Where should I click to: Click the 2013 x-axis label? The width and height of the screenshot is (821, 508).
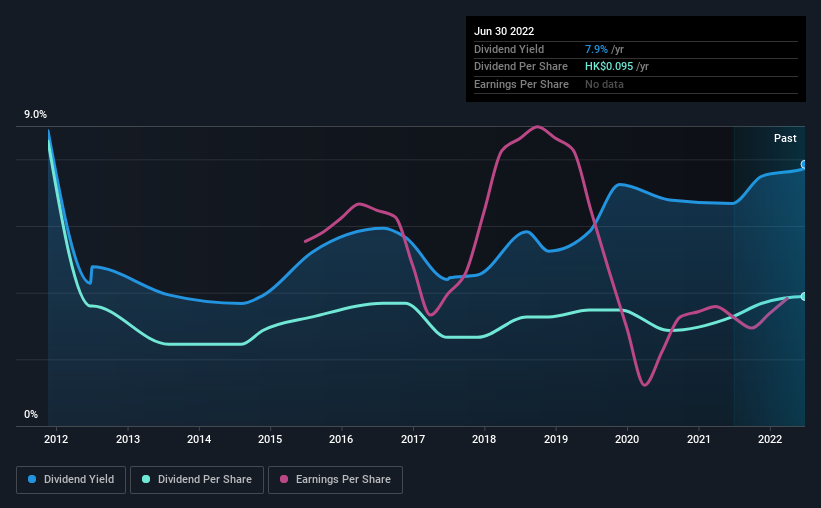point(128,439)
